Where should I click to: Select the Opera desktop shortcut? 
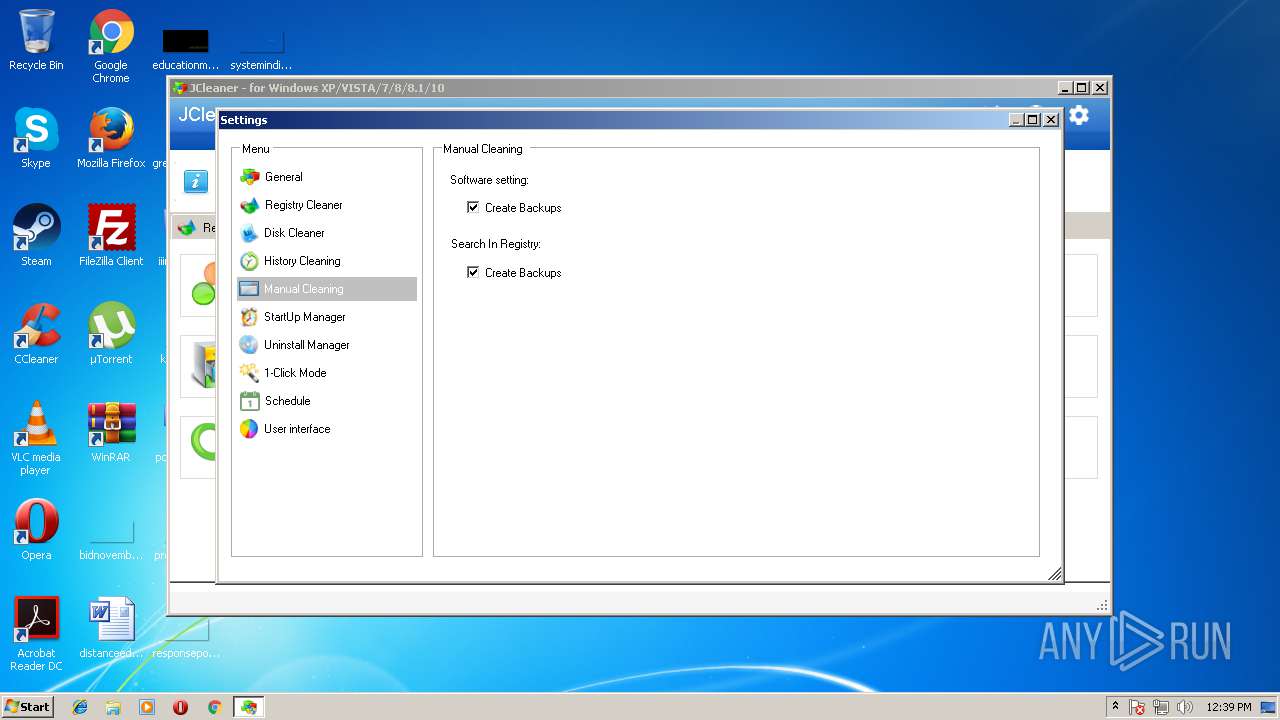(x=36, y=530)
